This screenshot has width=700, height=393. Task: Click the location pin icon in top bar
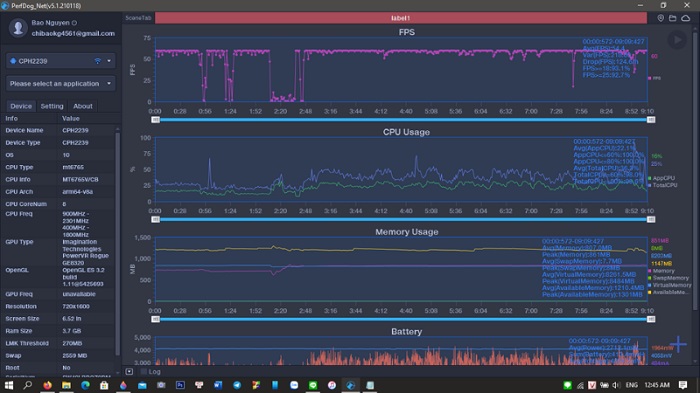click(x=660, y=18)
